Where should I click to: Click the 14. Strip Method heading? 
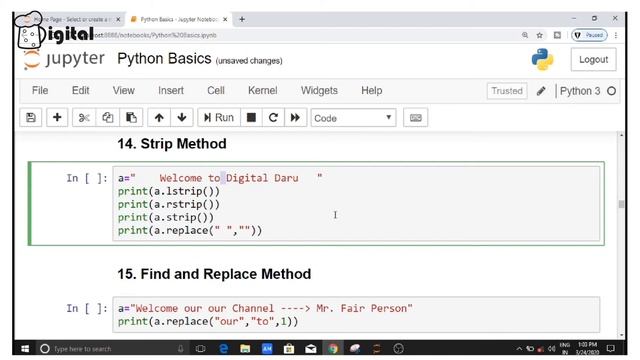tap(172, 144)
